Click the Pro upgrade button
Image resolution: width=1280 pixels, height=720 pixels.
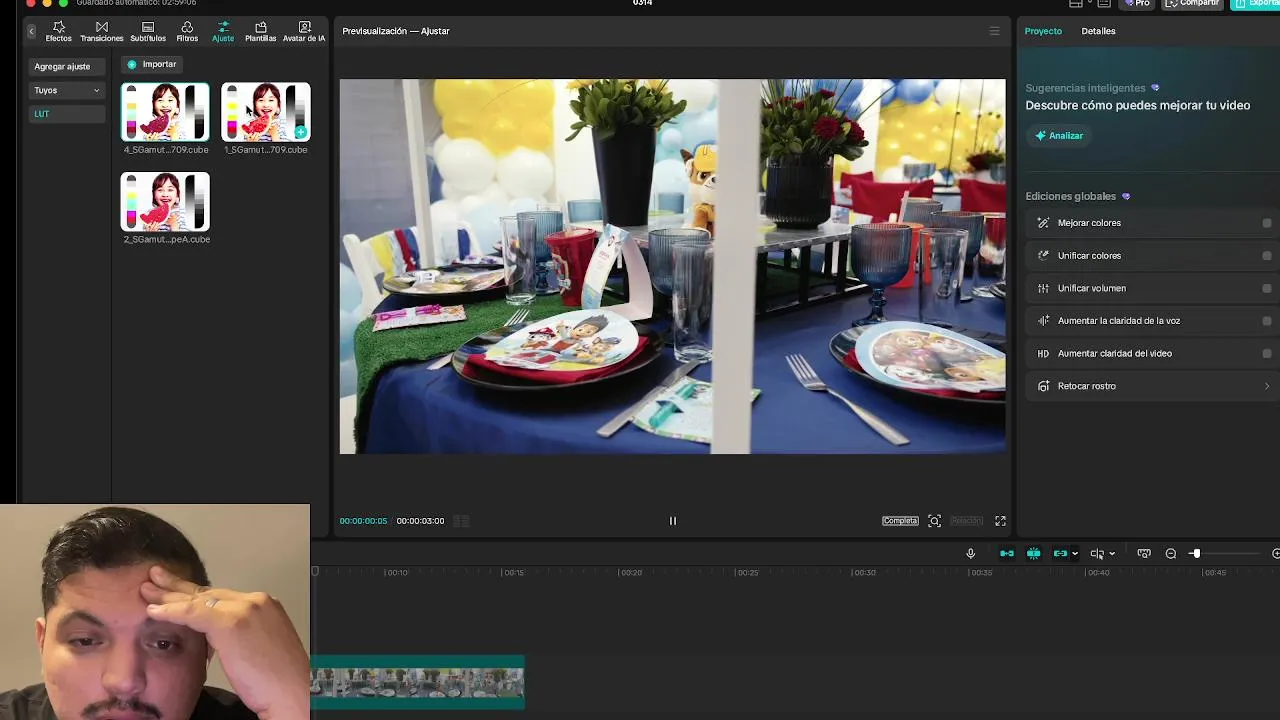point(1137,3)
